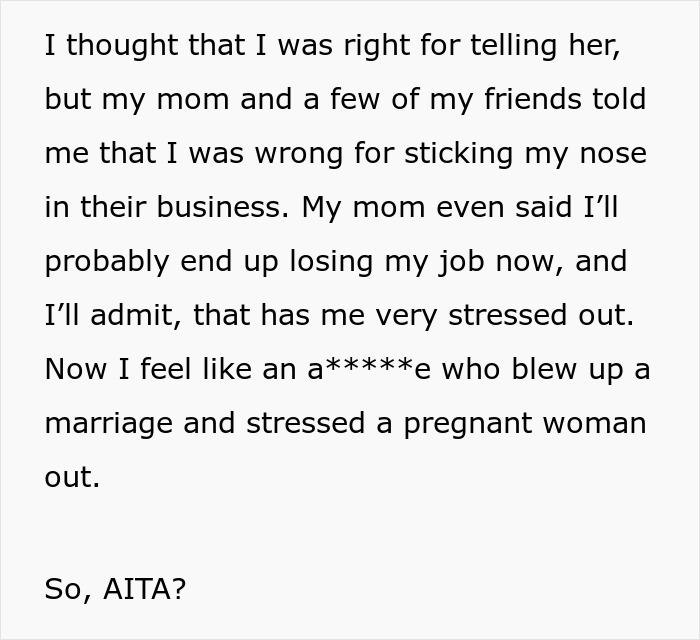Click the word "business."
The width and height of the screenshot is (700, 640).
[223, 207]
